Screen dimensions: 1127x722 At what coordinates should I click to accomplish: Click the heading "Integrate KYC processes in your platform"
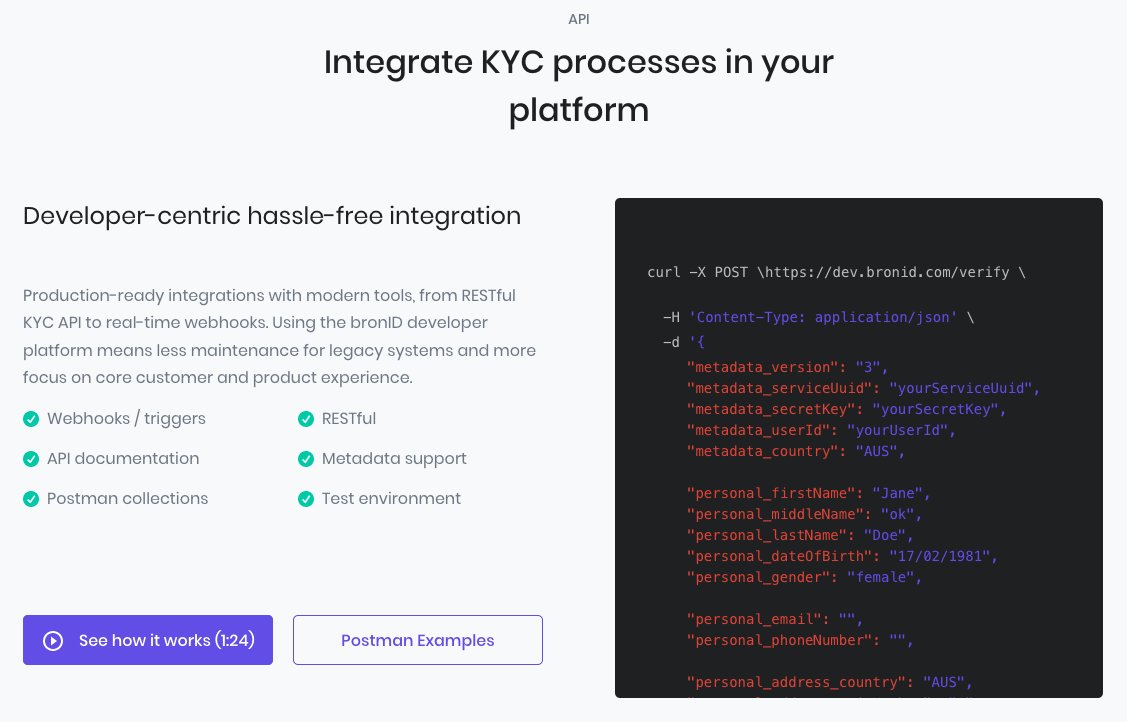tap(579, 85)
